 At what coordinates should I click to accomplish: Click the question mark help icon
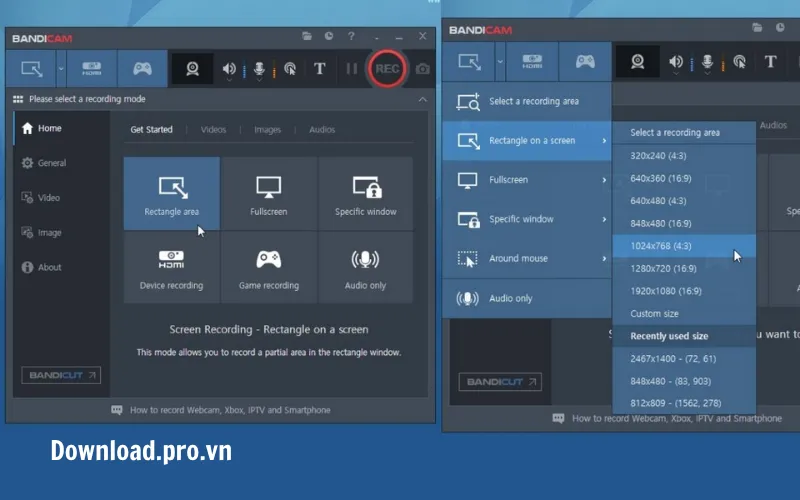(x=351, y=36)
